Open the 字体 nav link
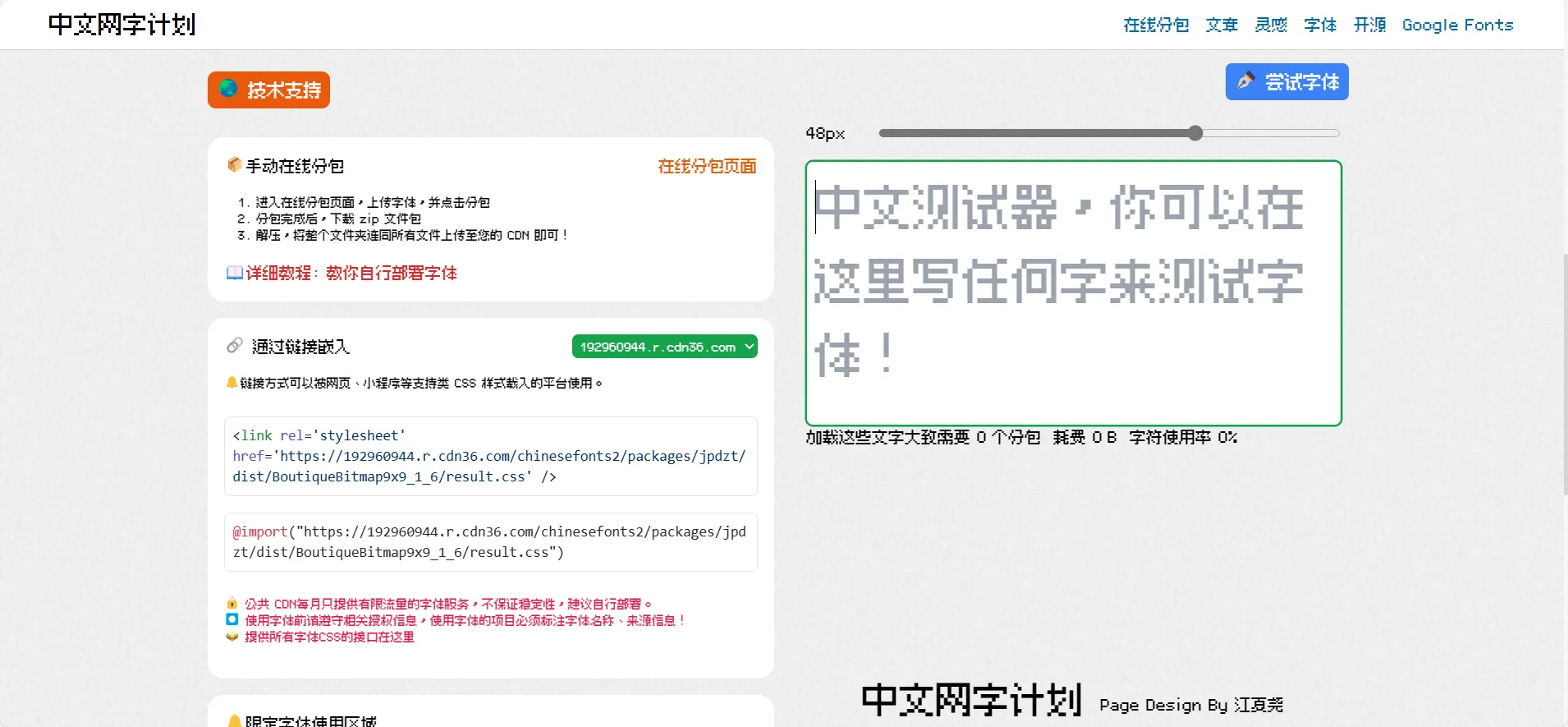1568x727 pixels. click(x=1320, y=25)
